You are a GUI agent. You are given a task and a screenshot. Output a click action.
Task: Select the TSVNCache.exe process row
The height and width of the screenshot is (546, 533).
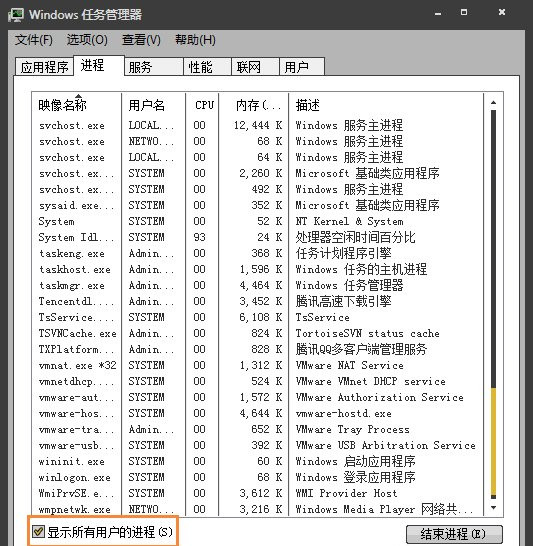click(x=258, y=334)
